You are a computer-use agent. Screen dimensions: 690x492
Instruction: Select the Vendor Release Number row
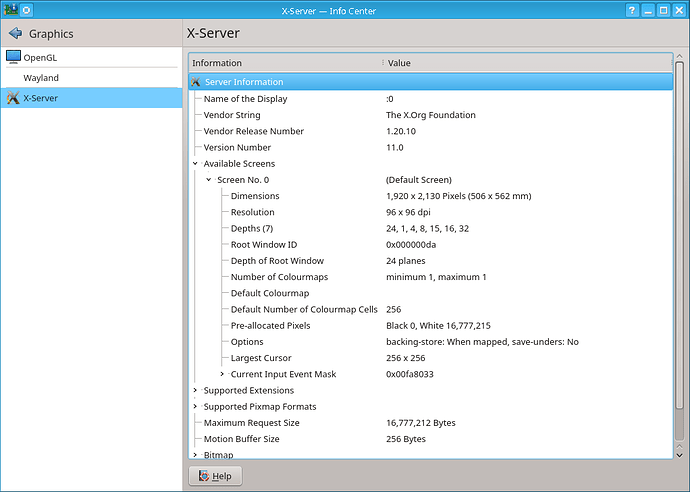point(431,131)
